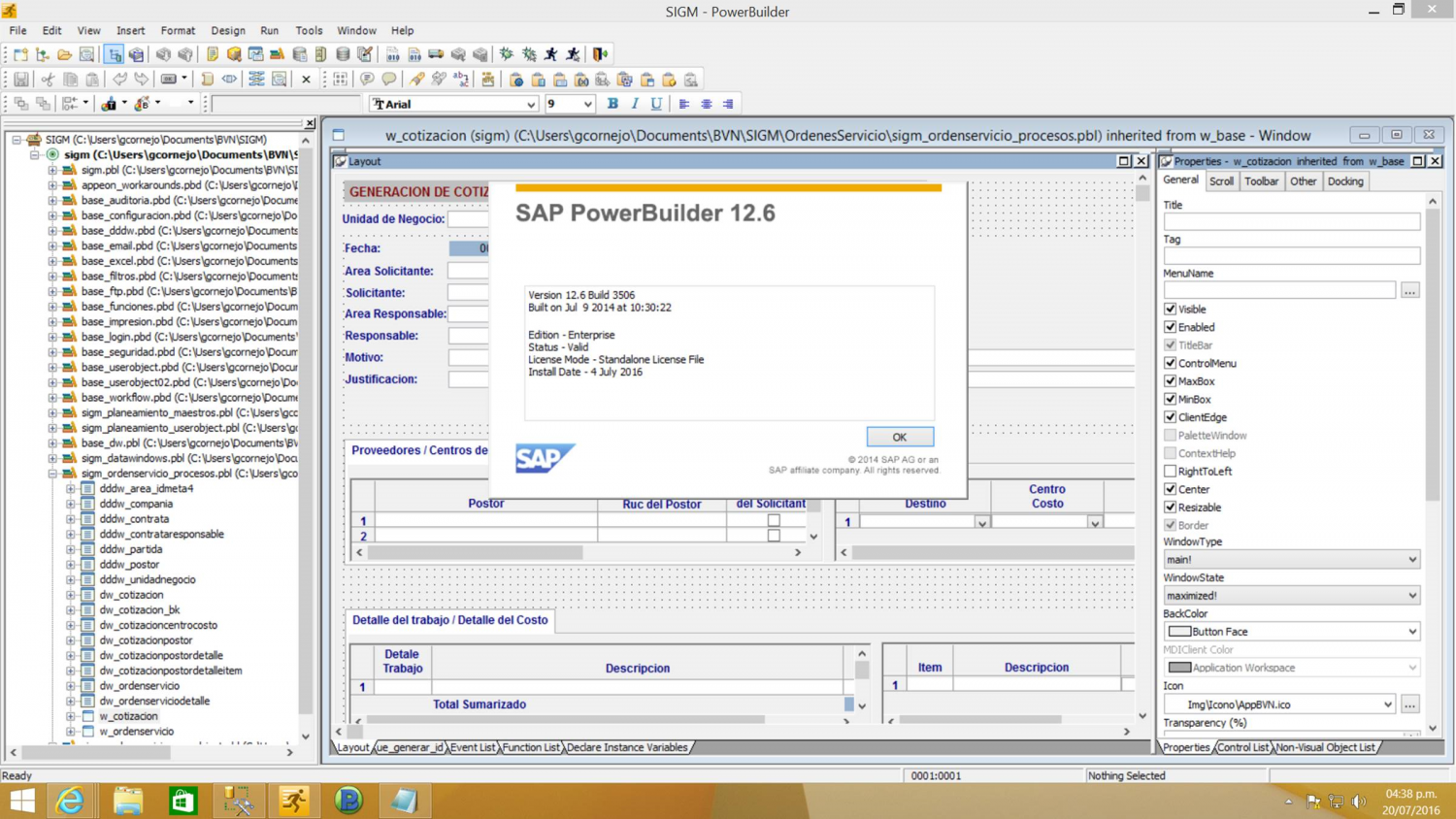
Task: Click the Title input field
Action: 1291,222
